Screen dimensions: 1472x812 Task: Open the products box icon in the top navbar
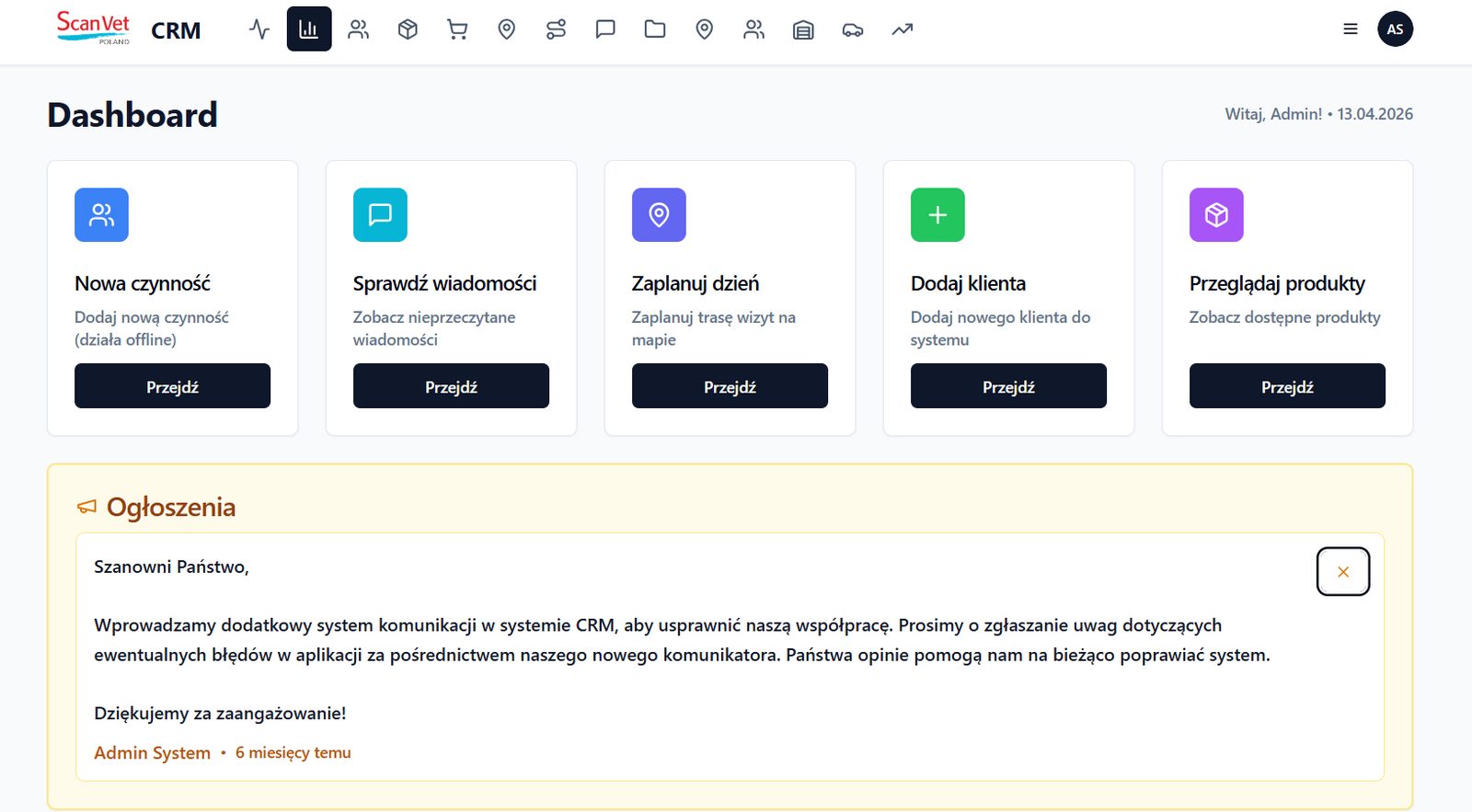[408, 29]
